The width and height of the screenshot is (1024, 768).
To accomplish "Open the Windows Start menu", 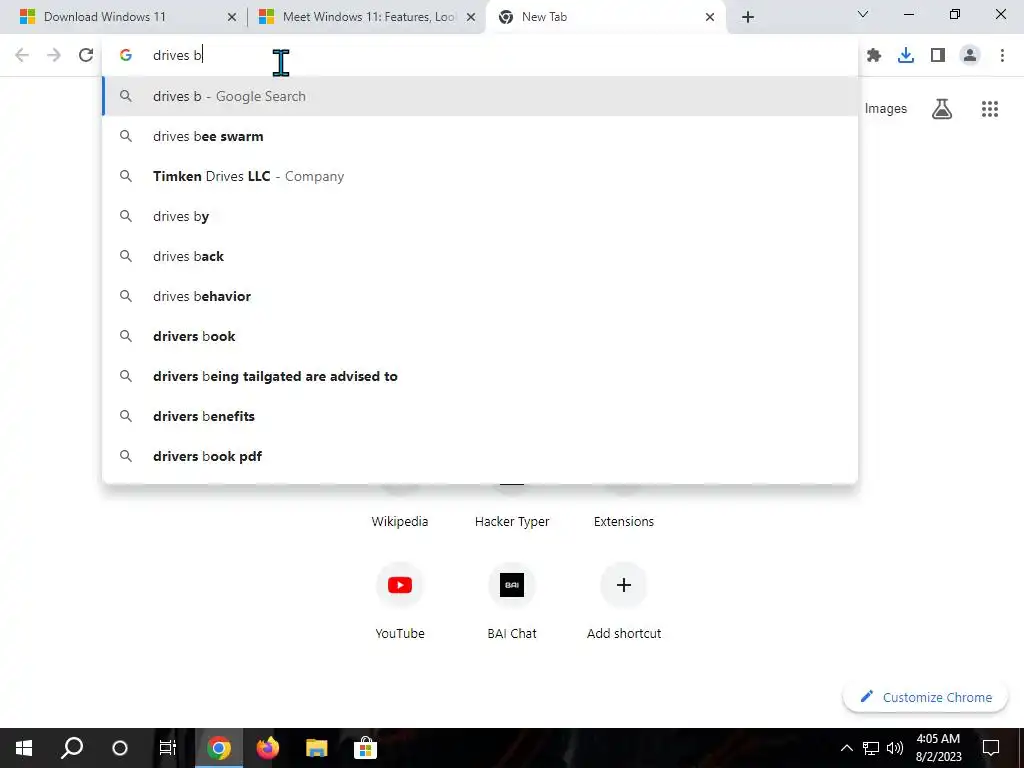I will click(24, 748).
